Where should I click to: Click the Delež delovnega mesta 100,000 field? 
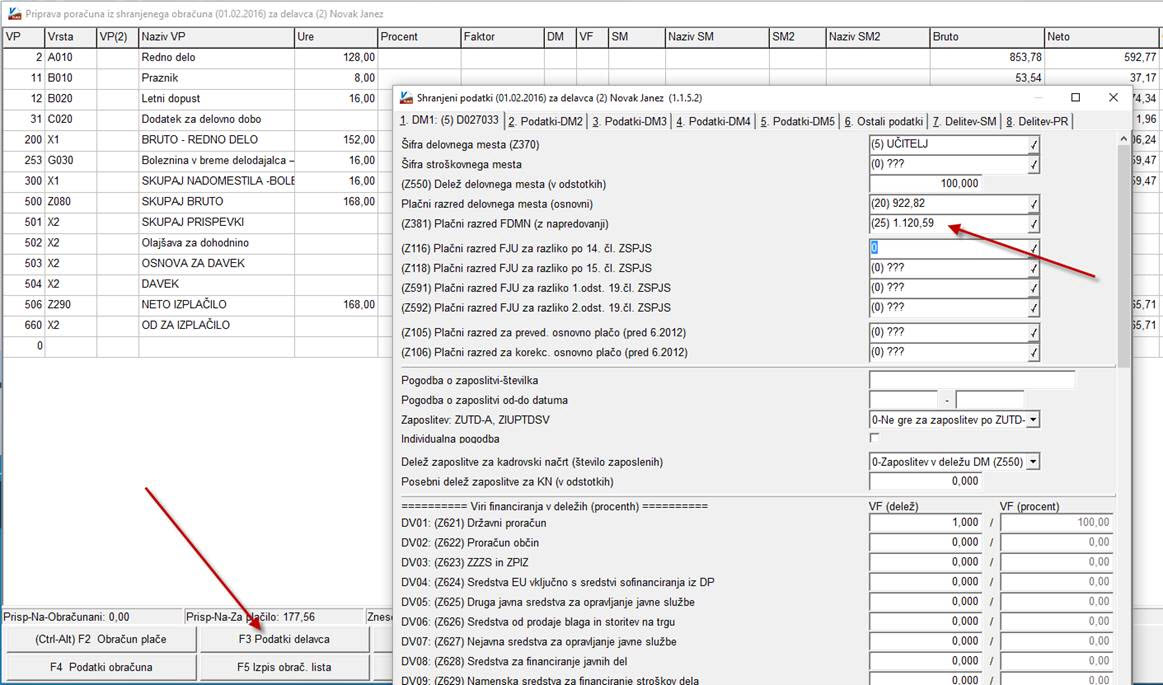click(x=925, y=184)
